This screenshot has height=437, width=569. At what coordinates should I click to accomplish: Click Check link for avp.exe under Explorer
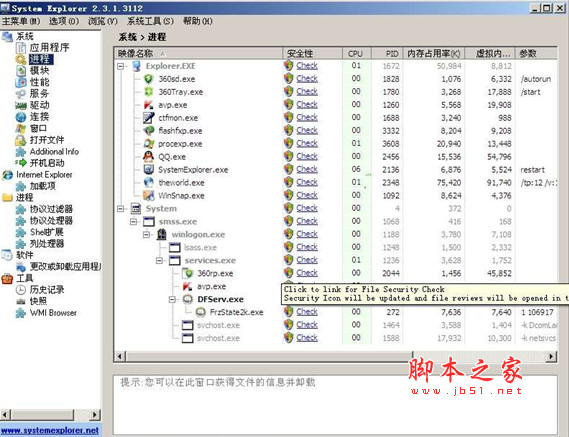pos(307,105)
